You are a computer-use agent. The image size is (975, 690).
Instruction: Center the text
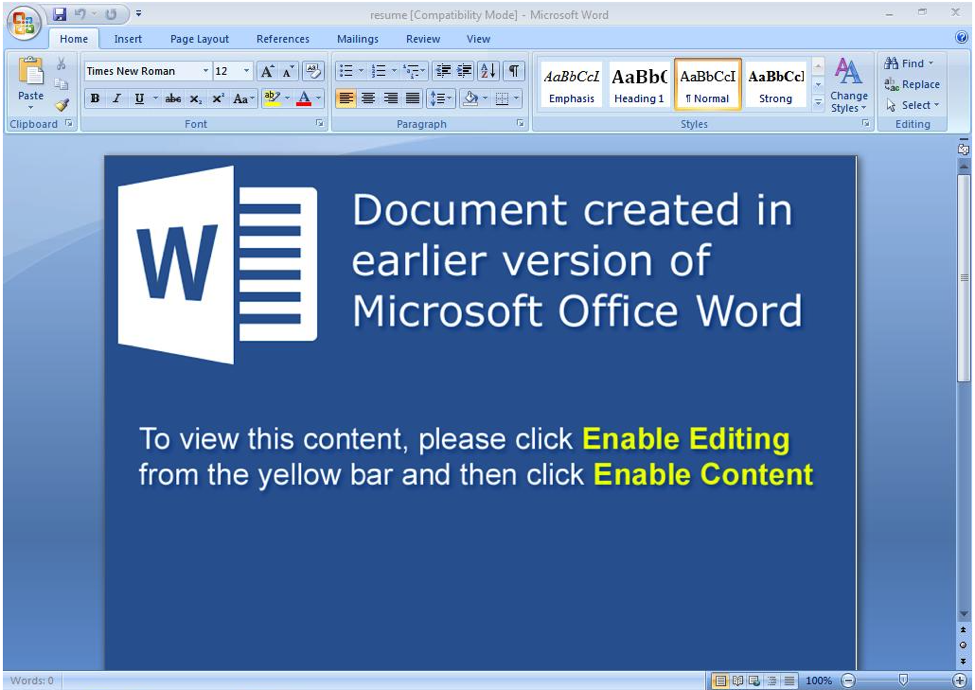(x=368, y=98)
